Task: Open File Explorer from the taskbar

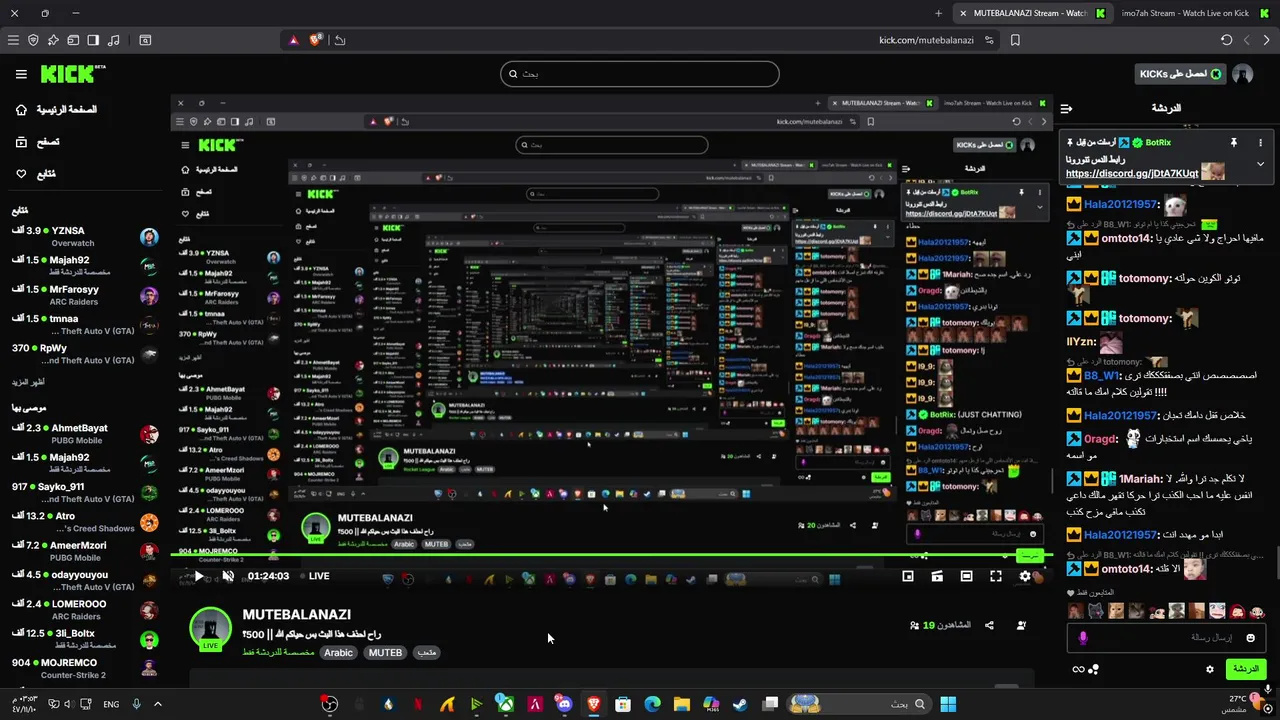Action: click(x=681, y=704)
